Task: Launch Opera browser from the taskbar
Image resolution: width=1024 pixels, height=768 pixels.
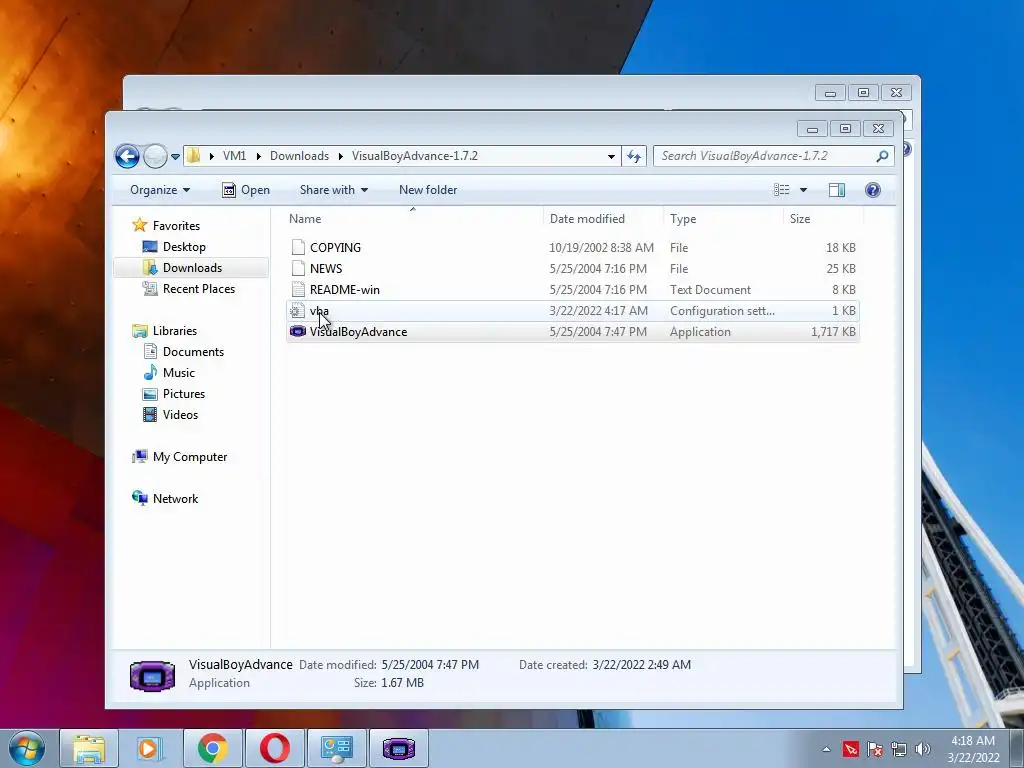Action: click(x=275, y=748)
